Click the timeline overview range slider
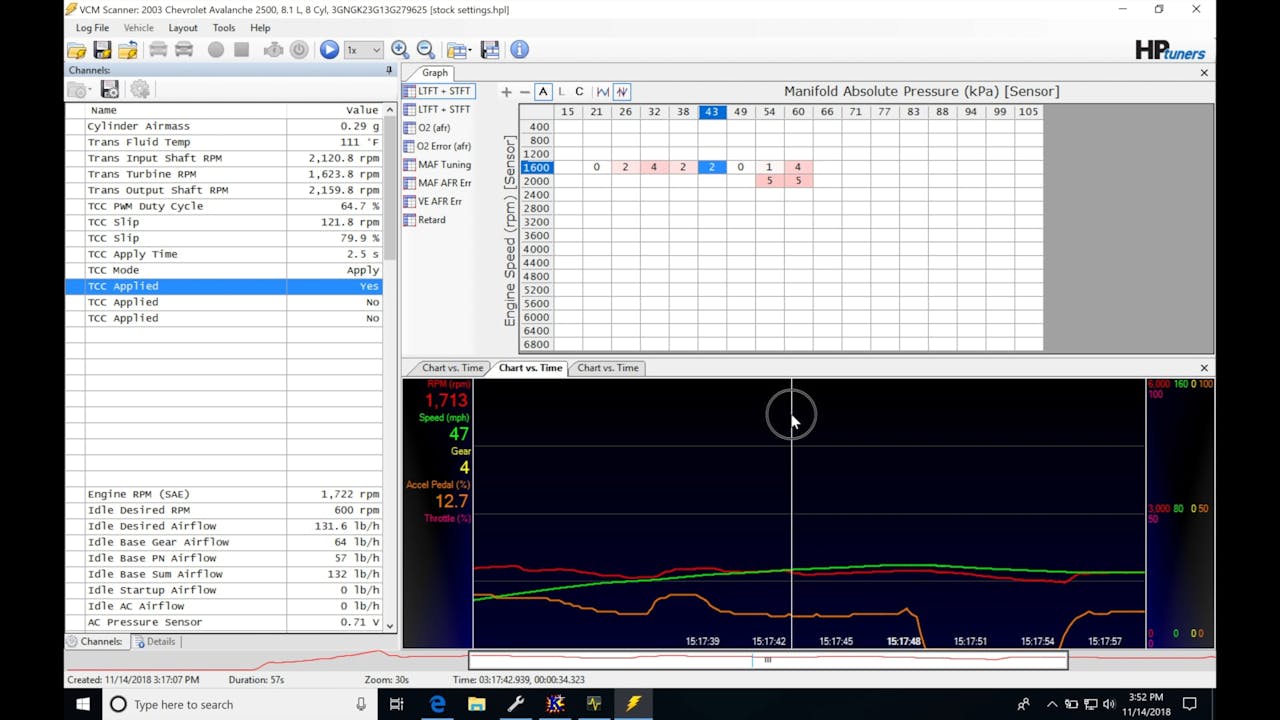Screen dimensions: 1280x720 pos(767,660)
